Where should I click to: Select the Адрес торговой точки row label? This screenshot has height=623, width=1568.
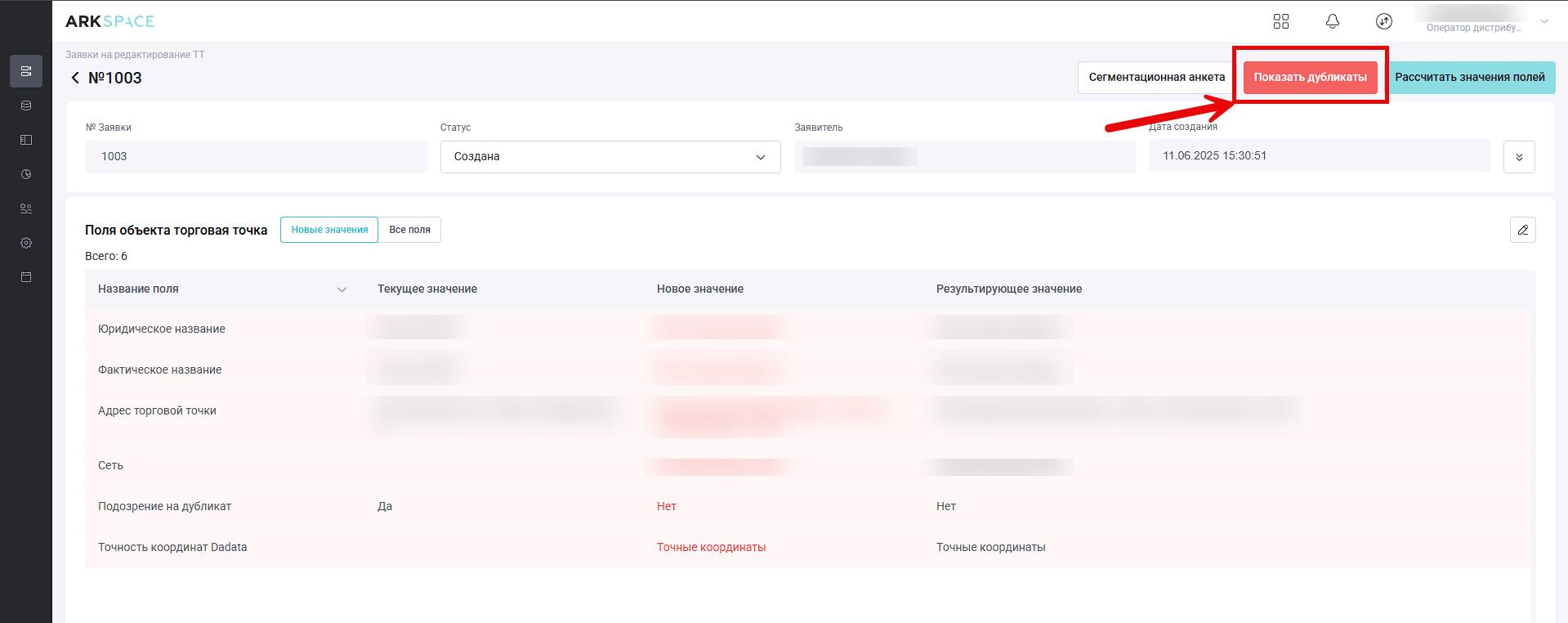[157, 410]
